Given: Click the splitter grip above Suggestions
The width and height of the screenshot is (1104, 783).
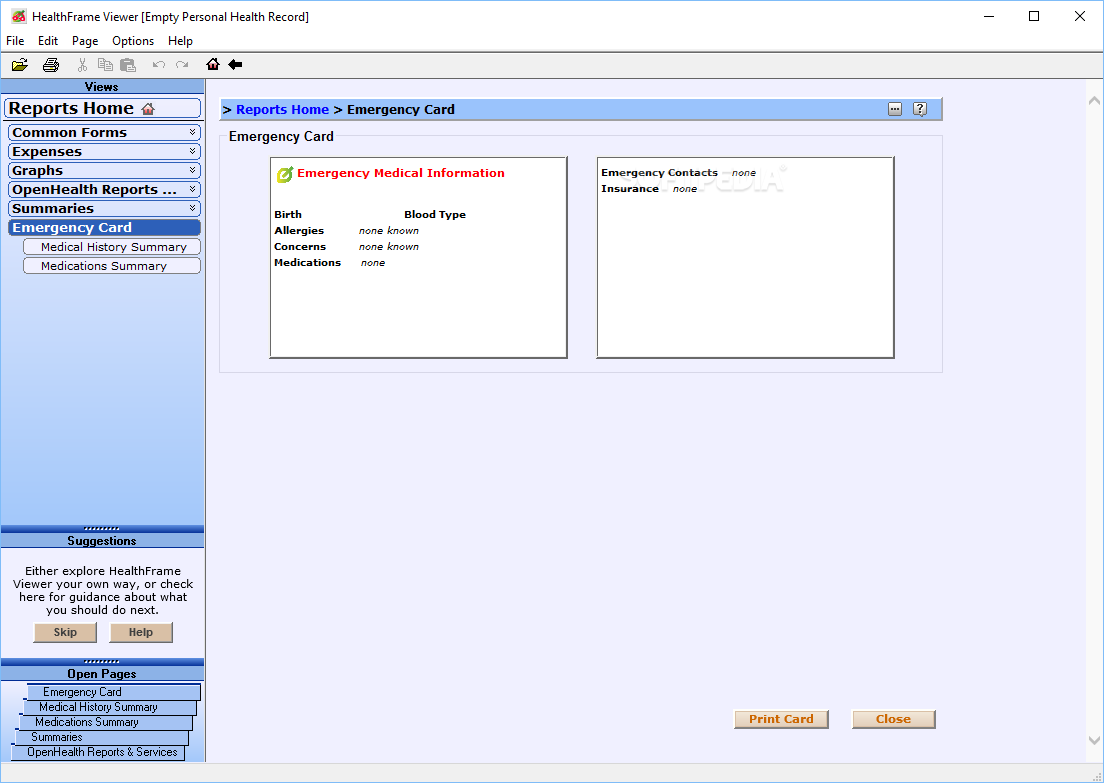Looking at the screenshot, I should tap(102, 529).
